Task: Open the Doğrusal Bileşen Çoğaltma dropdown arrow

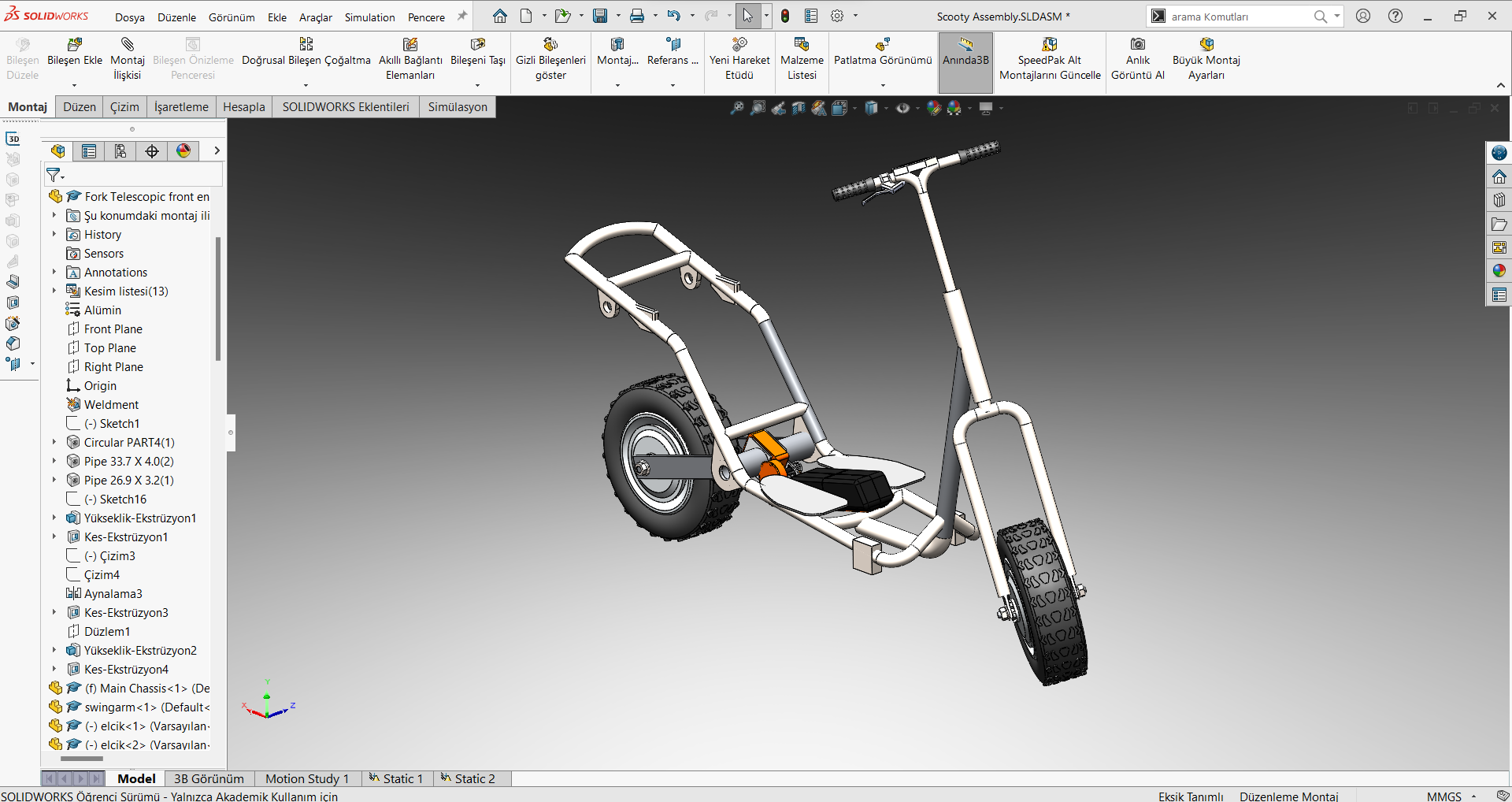Action: 306,85
